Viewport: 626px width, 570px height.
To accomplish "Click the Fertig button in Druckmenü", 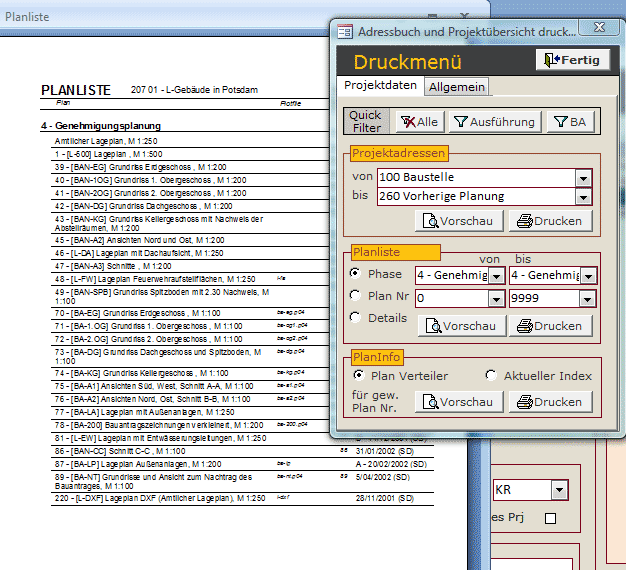I will (573, 60).
